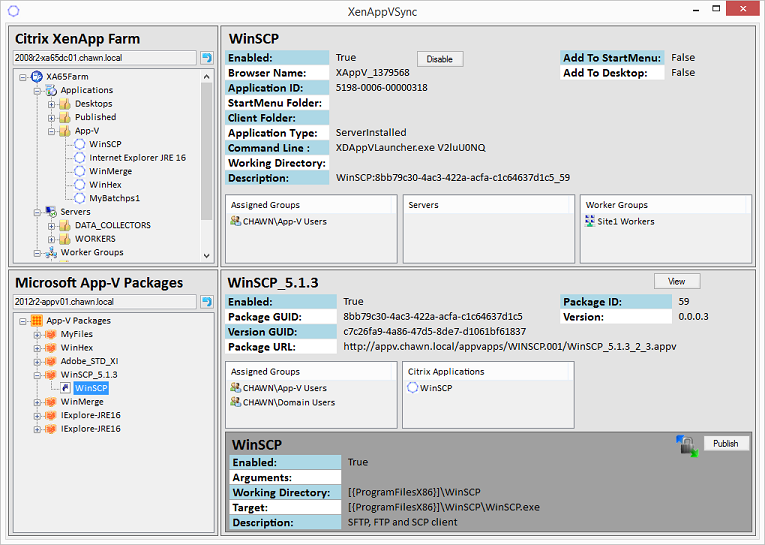Click the Worker Groups node icon
Image resolution: width=765 pixels, height=545 pixels.
point(51,252)
